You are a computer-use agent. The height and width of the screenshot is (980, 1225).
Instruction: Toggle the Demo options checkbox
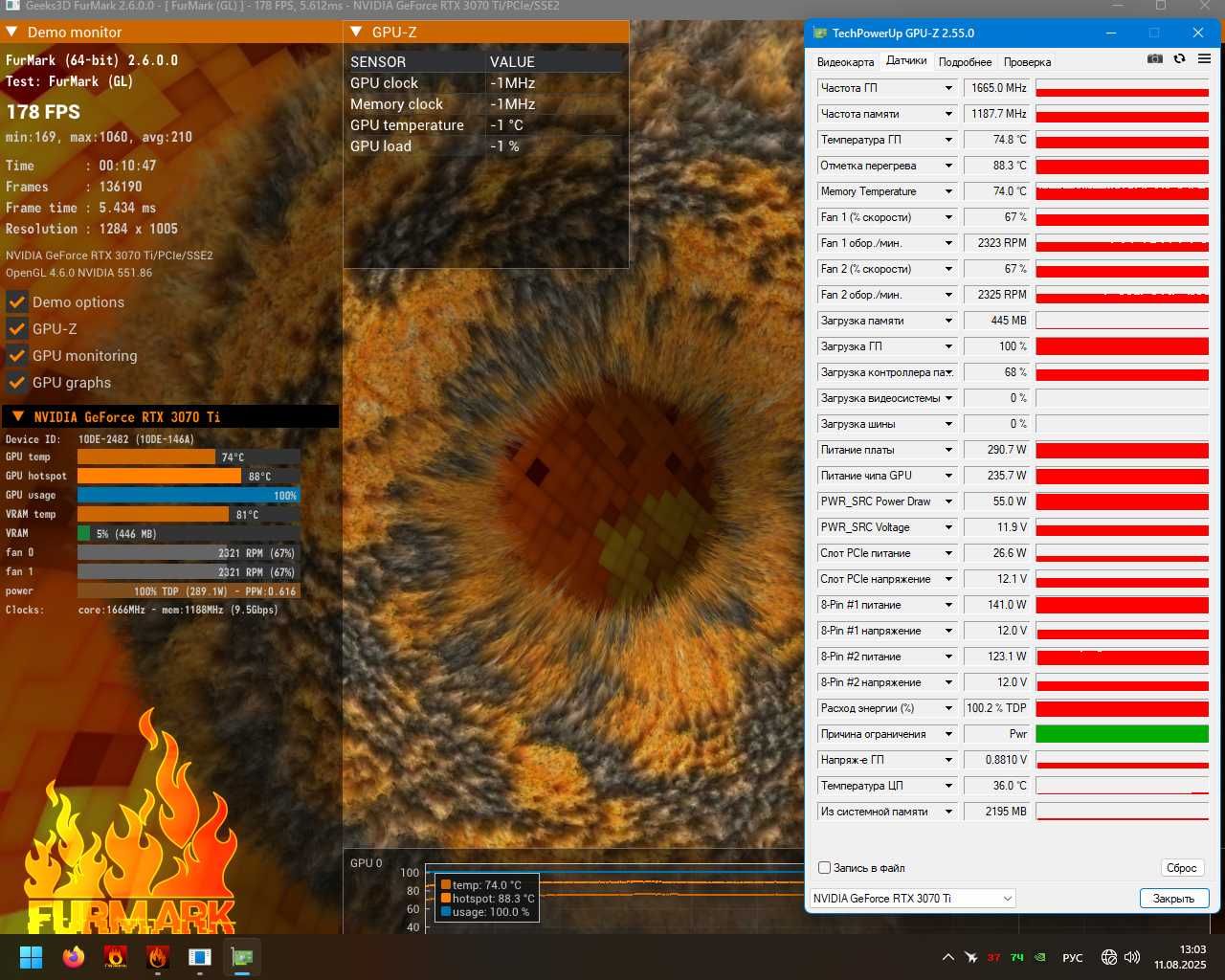[x=16, y=301]
